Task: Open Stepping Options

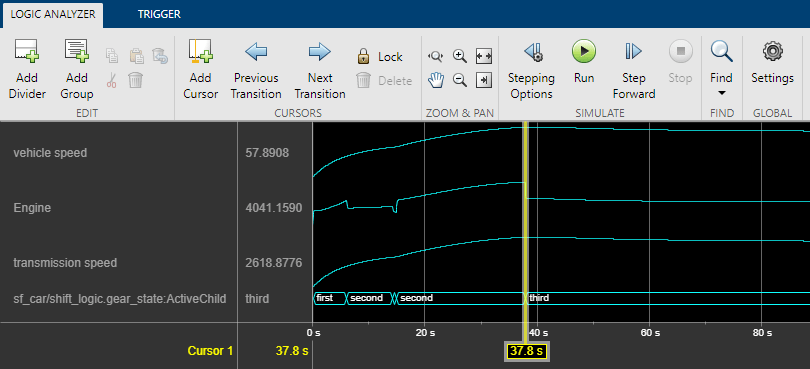Action: pyautogui.click(x=532, y=70)
